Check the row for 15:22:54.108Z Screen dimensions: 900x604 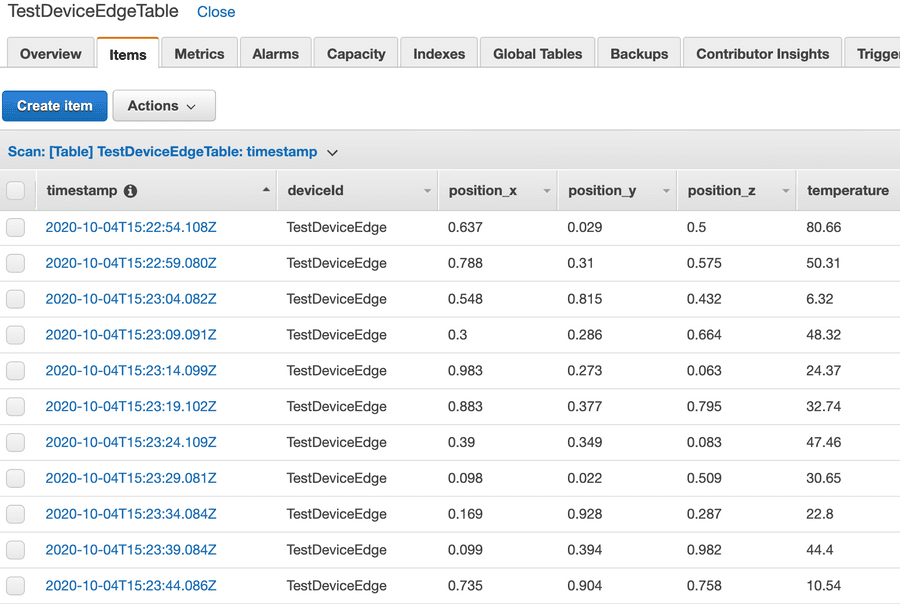click(16, 228)
